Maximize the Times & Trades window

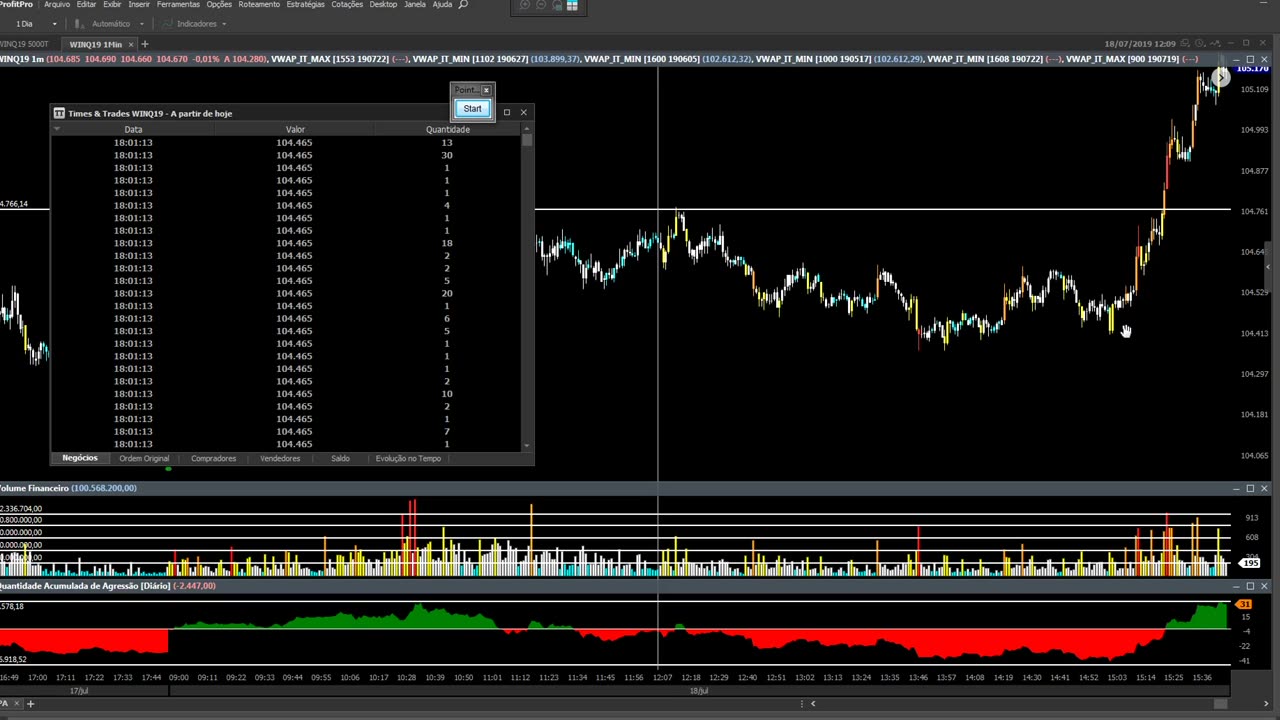(507, 112)
